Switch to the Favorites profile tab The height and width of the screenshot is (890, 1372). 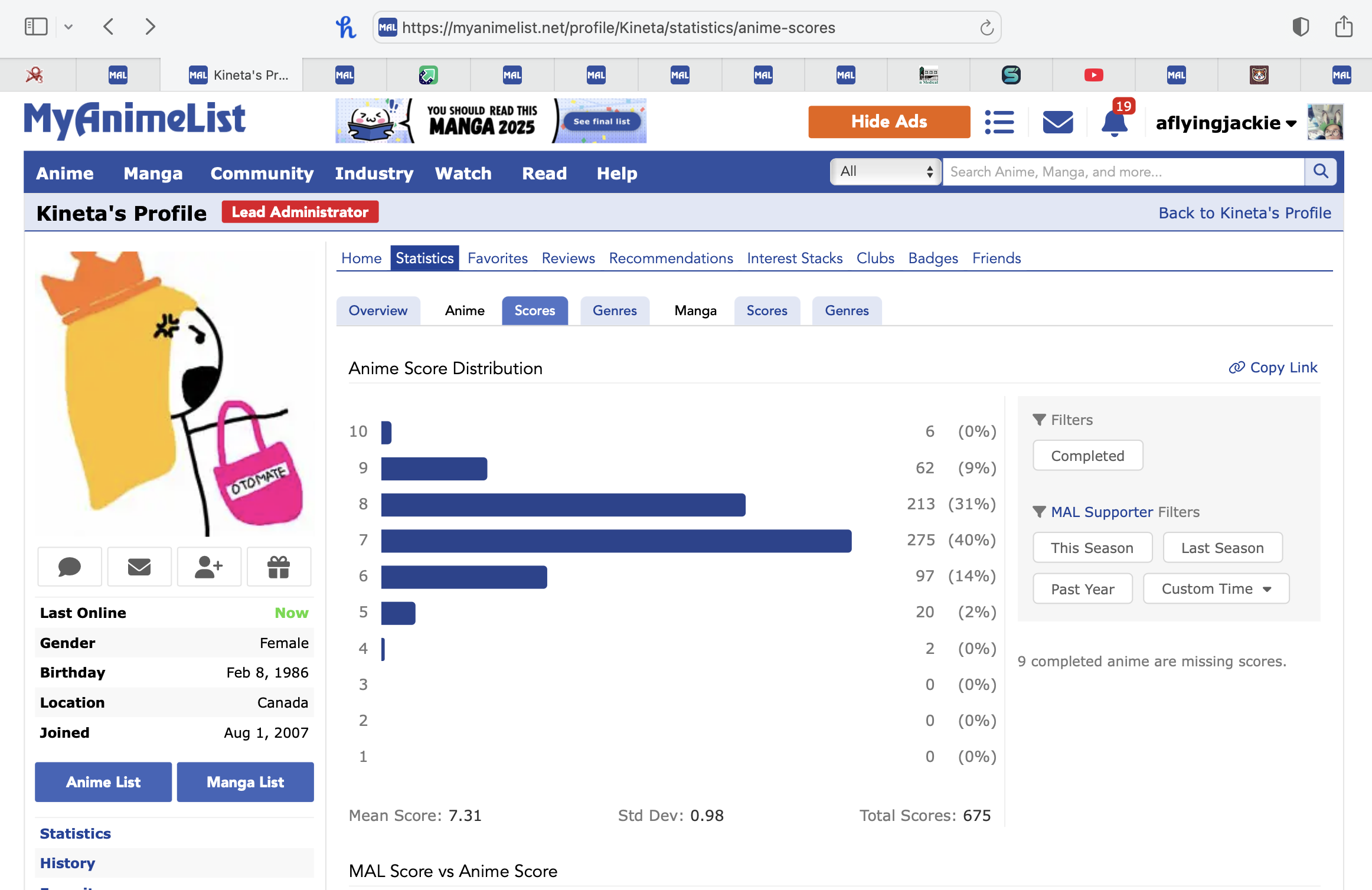click(x=497, y=258)
